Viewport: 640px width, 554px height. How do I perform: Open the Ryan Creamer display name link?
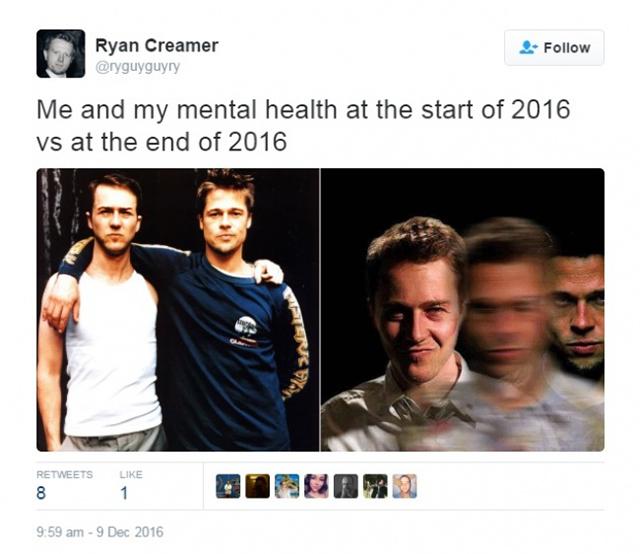[157, 45]
